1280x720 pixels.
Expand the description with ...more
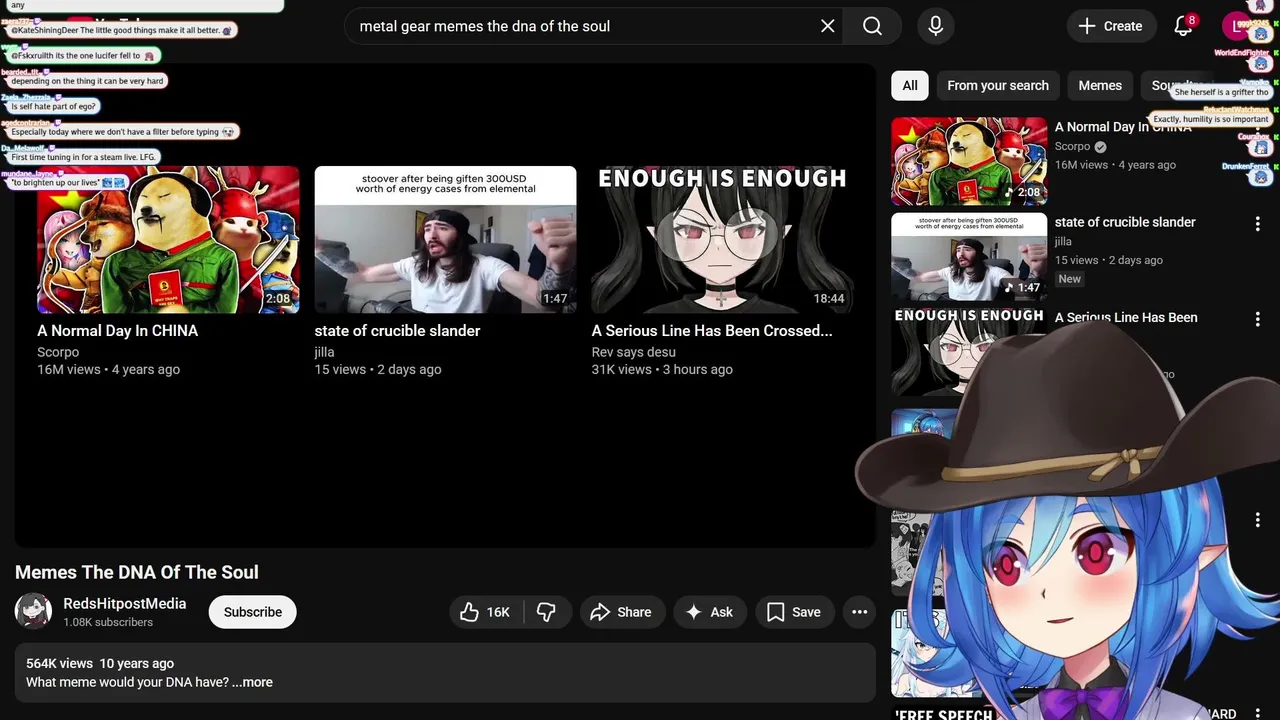252,682
